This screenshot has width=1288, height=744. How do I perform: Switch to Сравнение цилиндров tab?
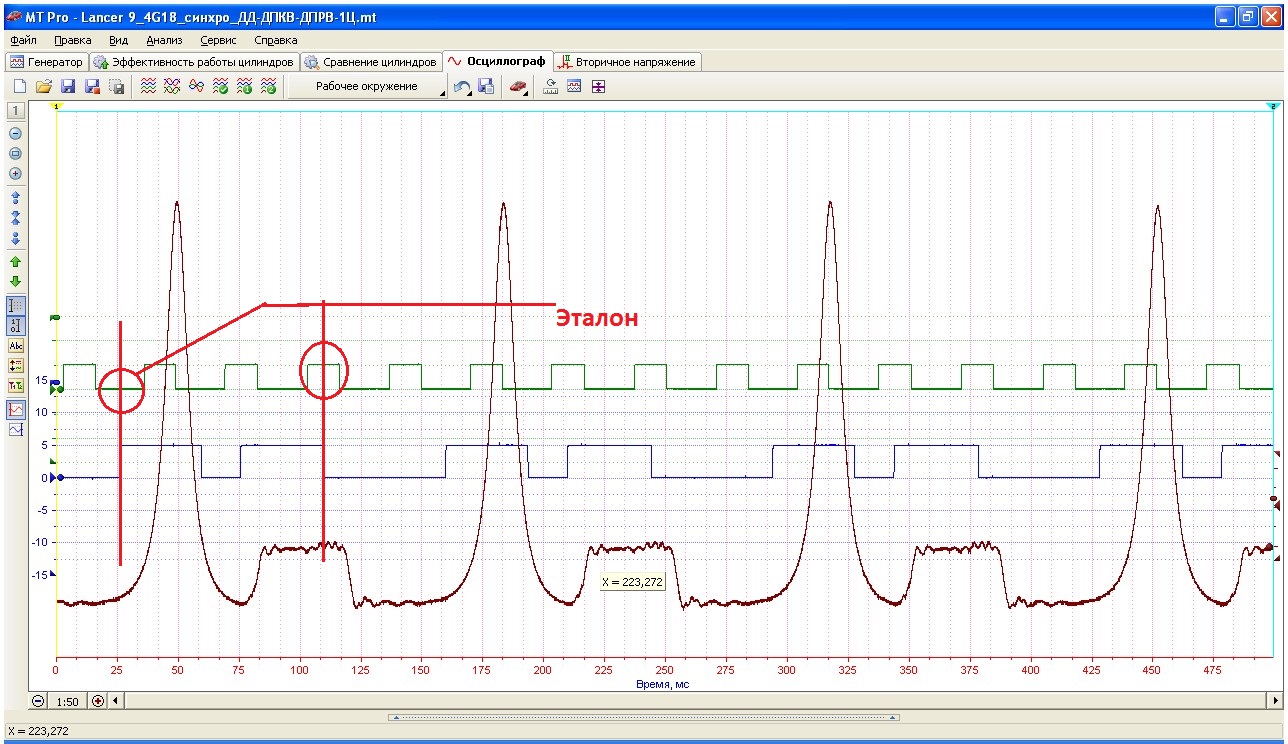[x=371, y=62]
